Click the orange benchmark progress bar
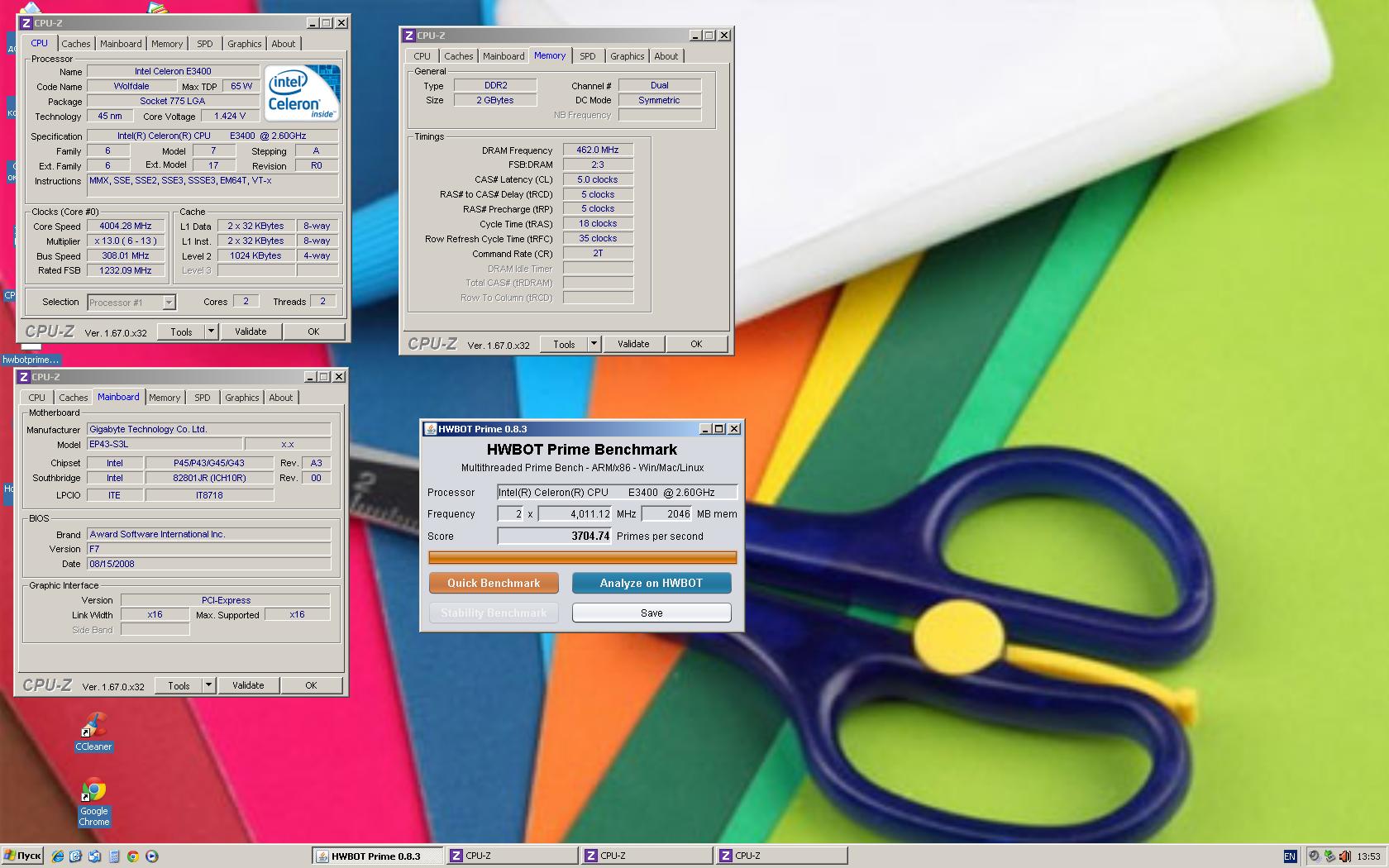The image size is (1389, 868). [583, 558]
